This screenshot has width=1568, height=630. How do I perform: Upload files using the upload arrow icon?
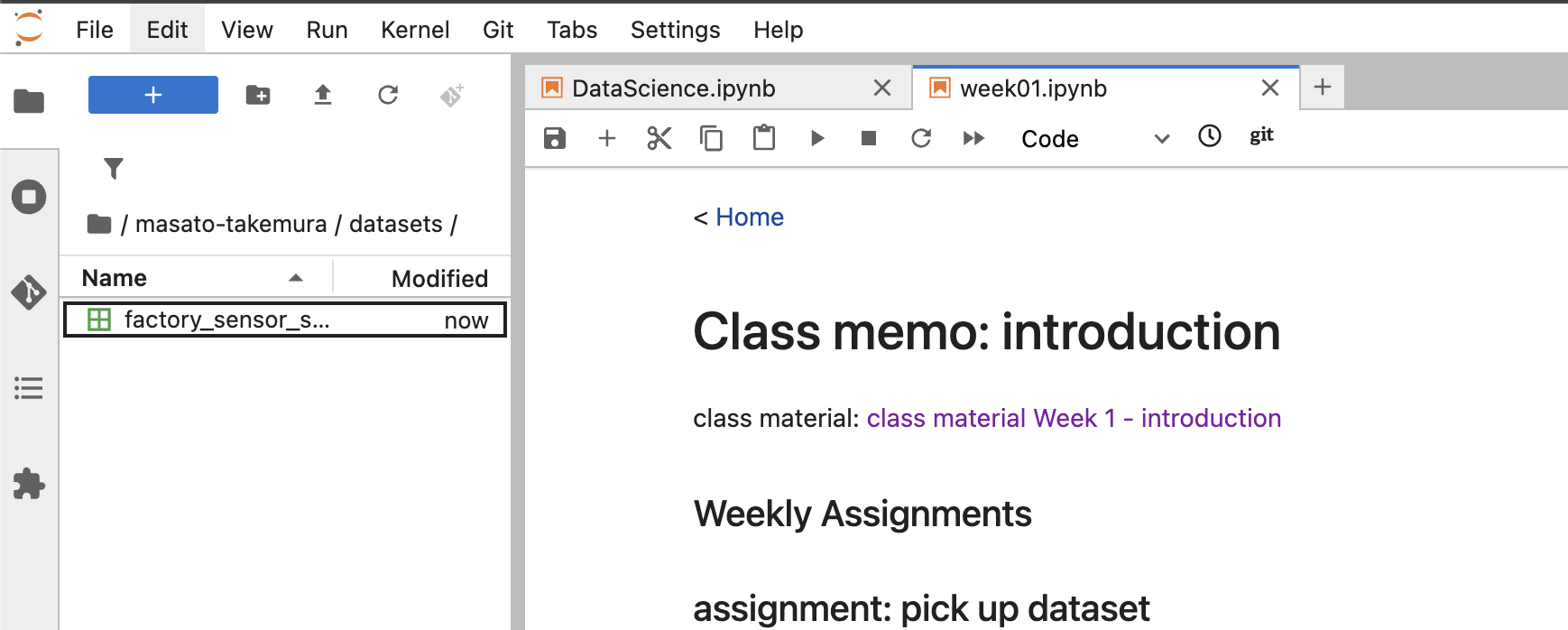[x=323, y=95]
